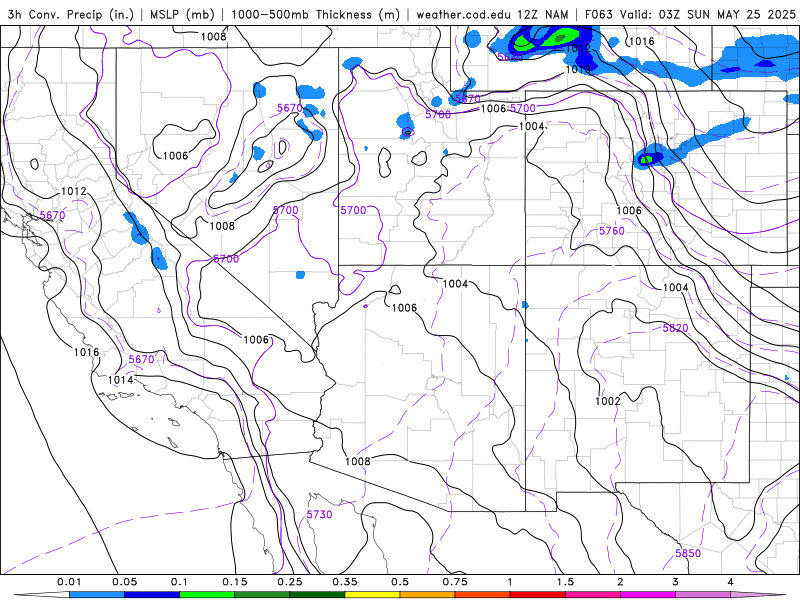Click the 1.5 legend value

pyautogui.click(x=565, y=582)
